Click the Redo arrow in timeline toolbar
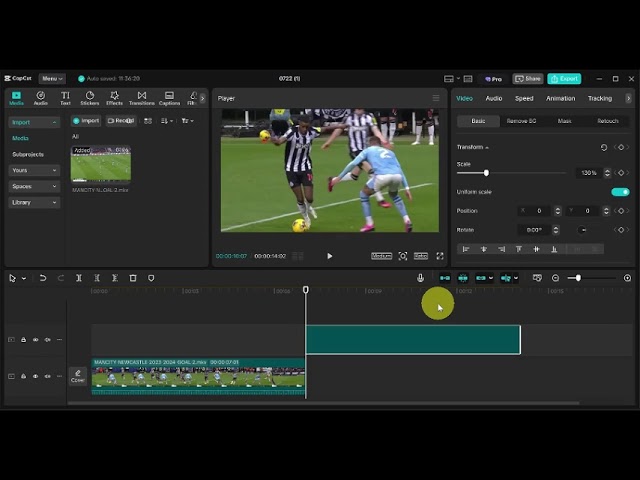The width and height of the screenshot is (640, 480). (x=61, y=278)
